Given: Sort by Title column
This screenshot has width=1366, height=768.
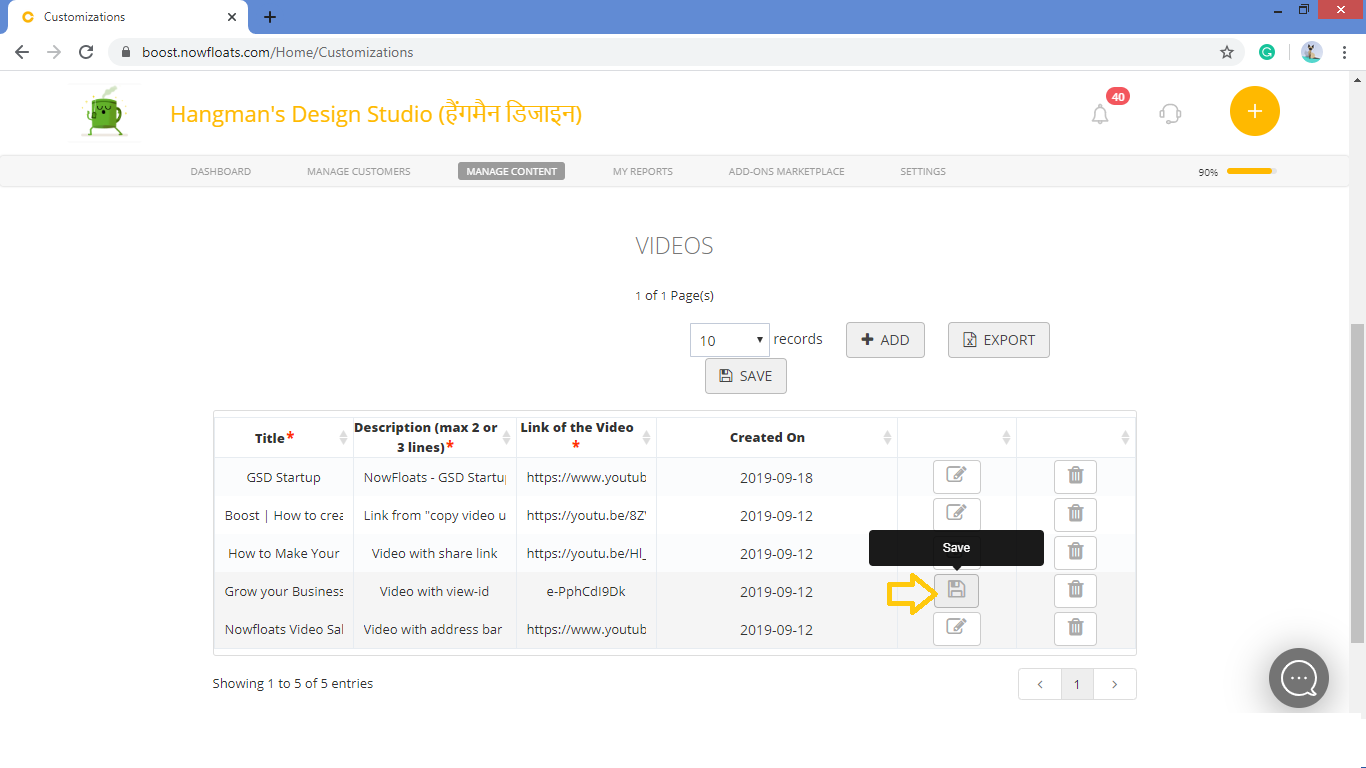Looking at the screenshot, I should (x=283, y=437).
